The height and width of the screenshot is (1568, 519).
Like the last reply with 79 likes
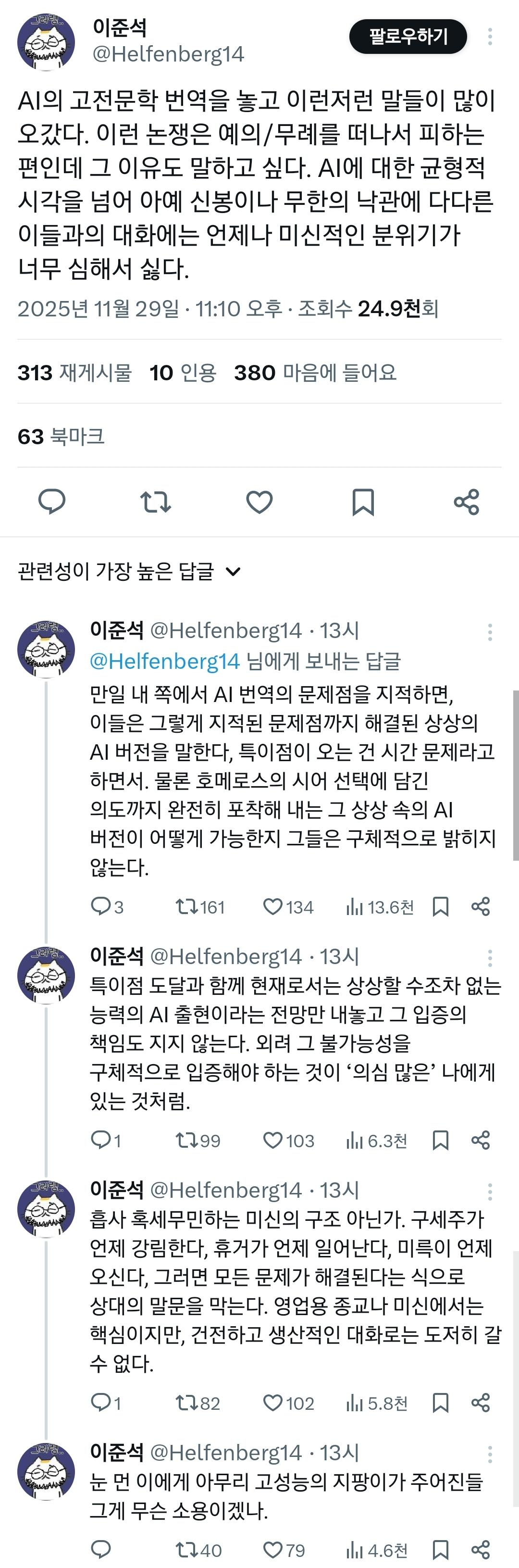(x=272, y=1550)
